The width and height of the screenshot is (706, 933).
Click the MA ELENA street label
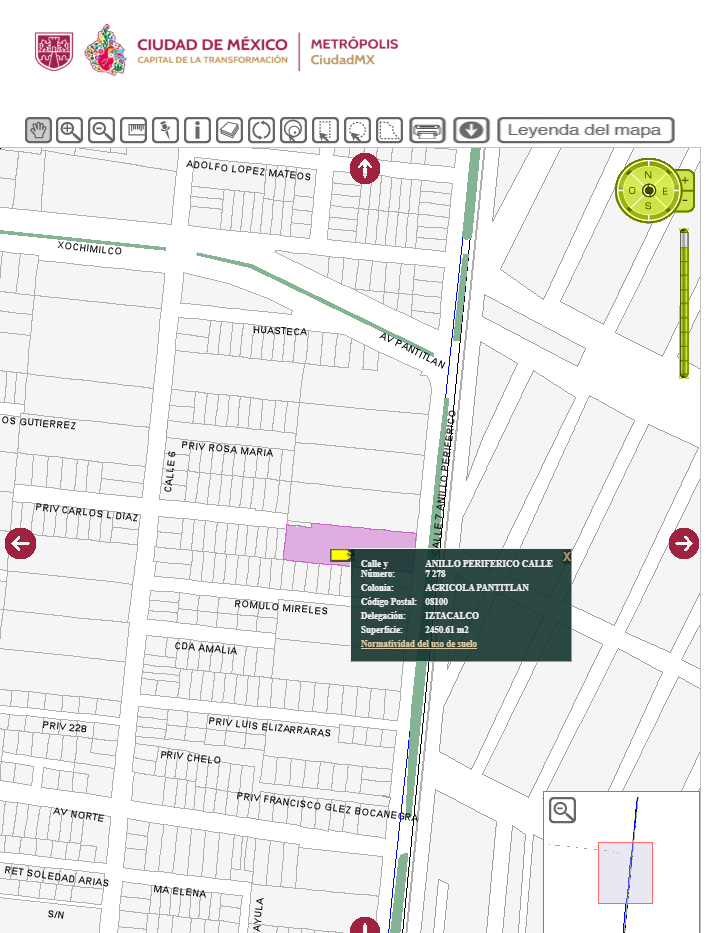click(180, 891)
